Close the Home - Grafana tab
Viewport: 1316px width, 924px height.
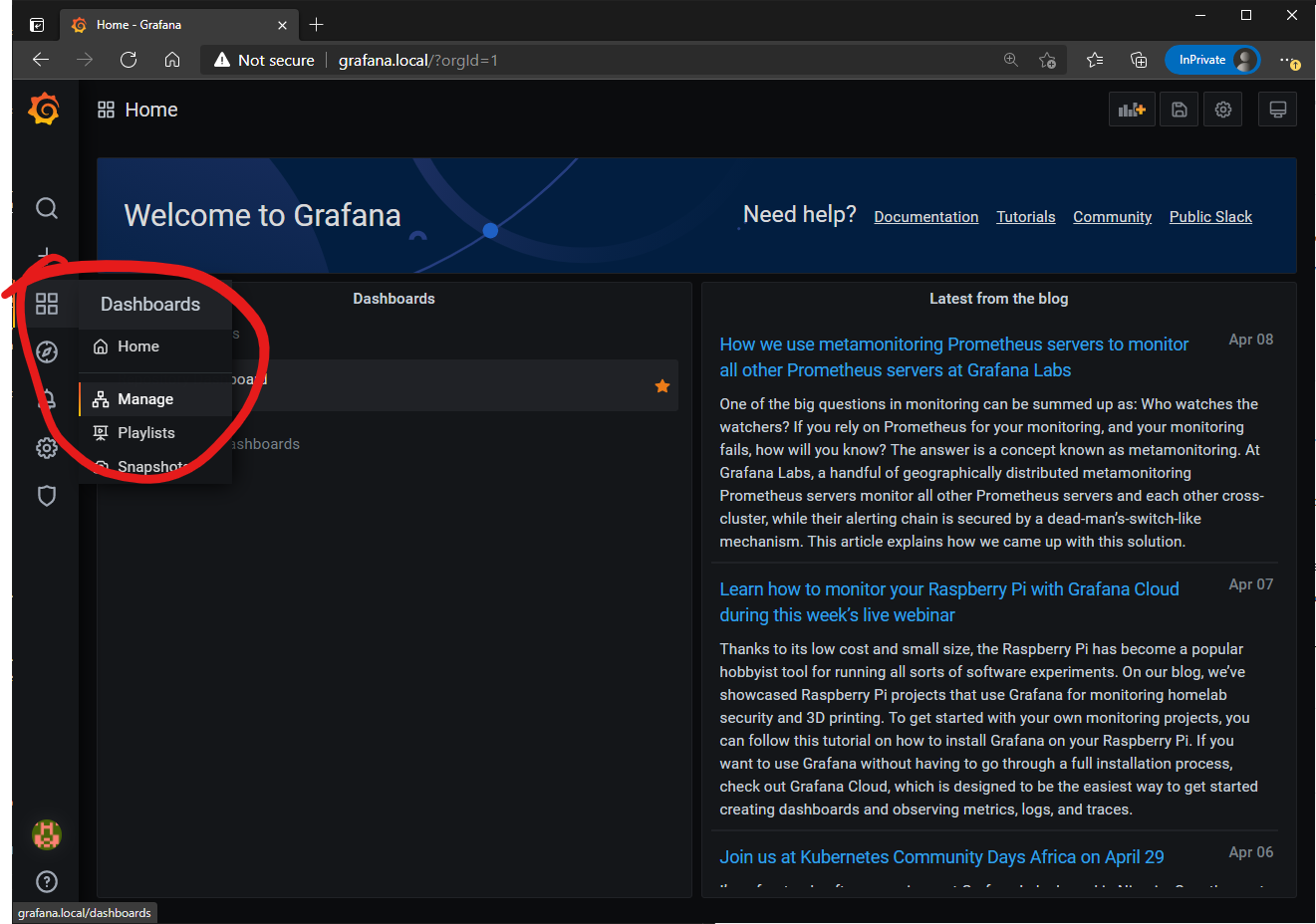coord(282,25)
